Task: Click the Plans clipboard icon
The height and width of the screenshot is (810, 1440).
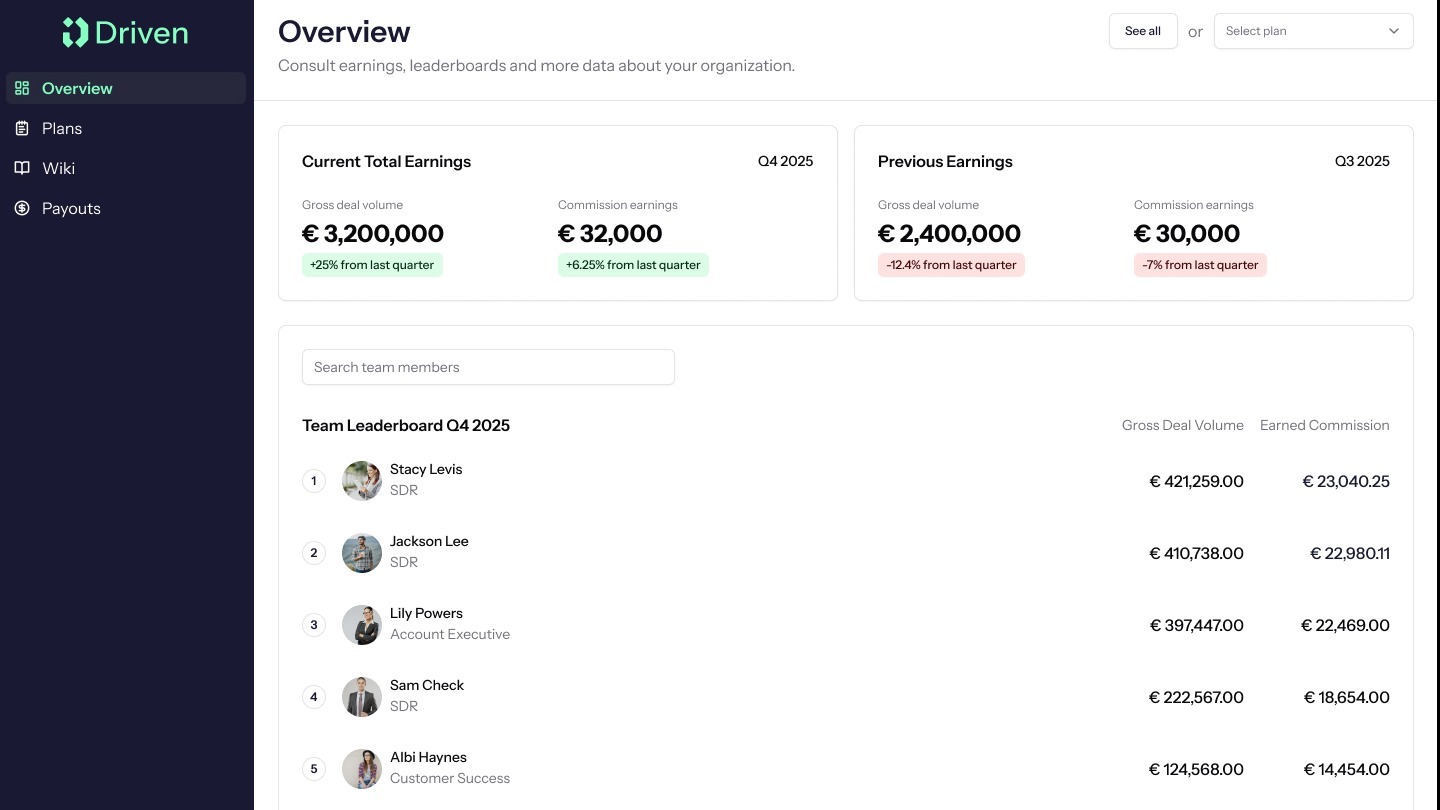Action: coord(22,128)
